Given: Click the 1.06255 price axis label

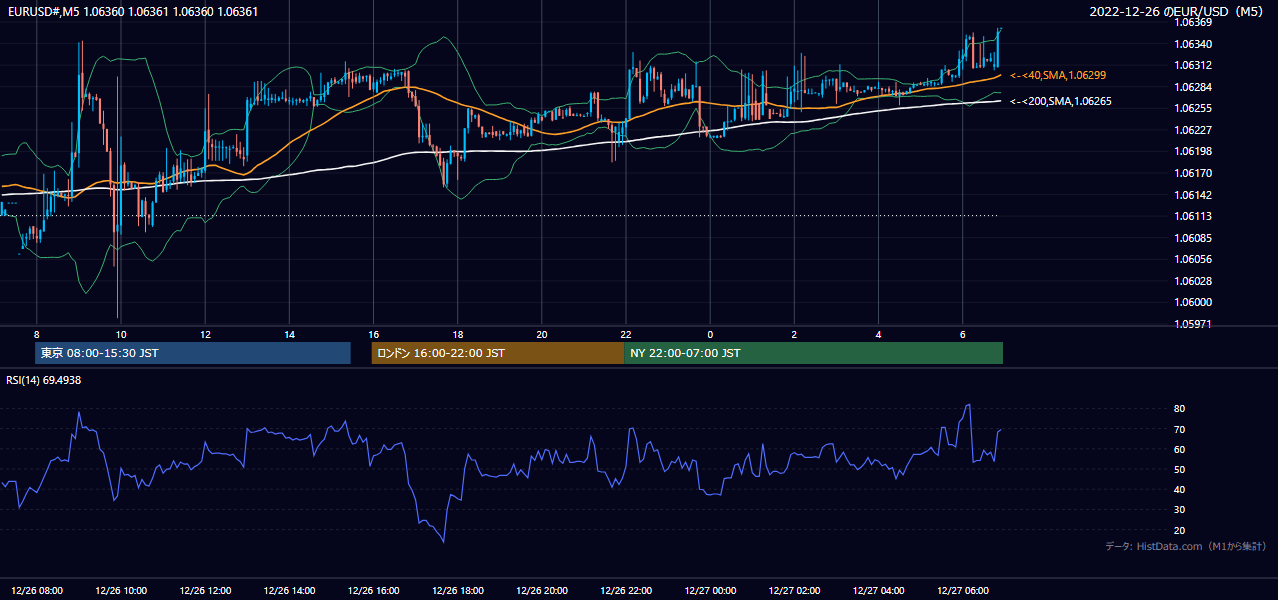Looking at the screenshot, I should [x=1193, y=108].
